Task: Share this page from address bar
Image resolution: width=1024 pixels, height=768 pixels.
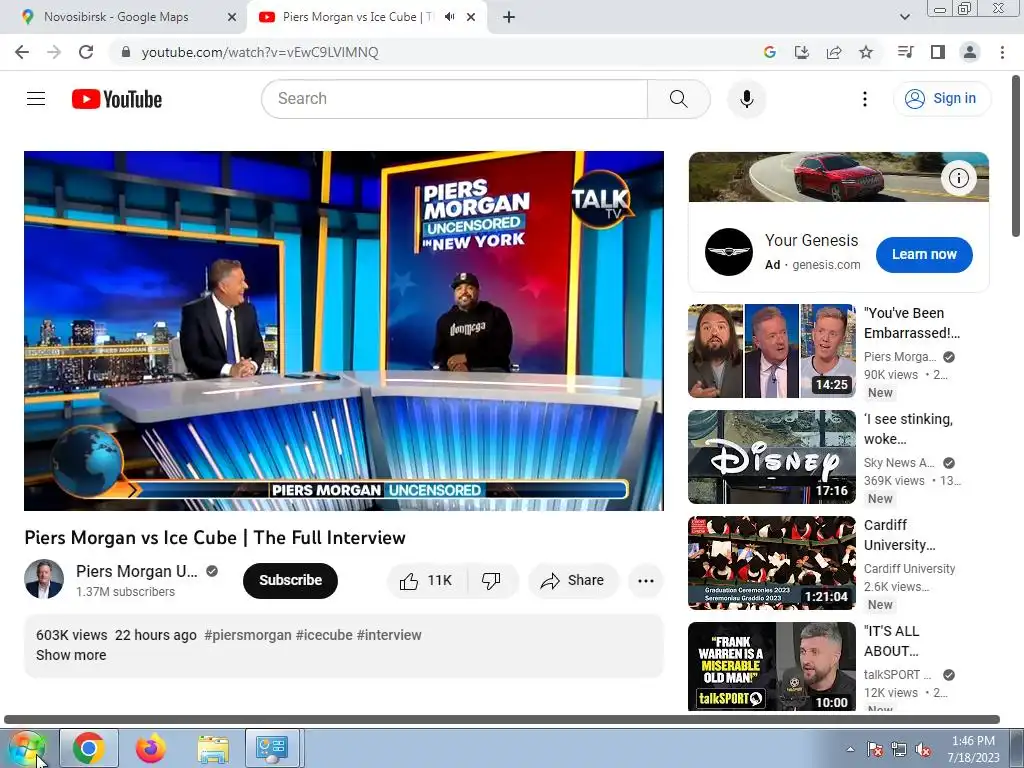Action: [x=834, y=52]
